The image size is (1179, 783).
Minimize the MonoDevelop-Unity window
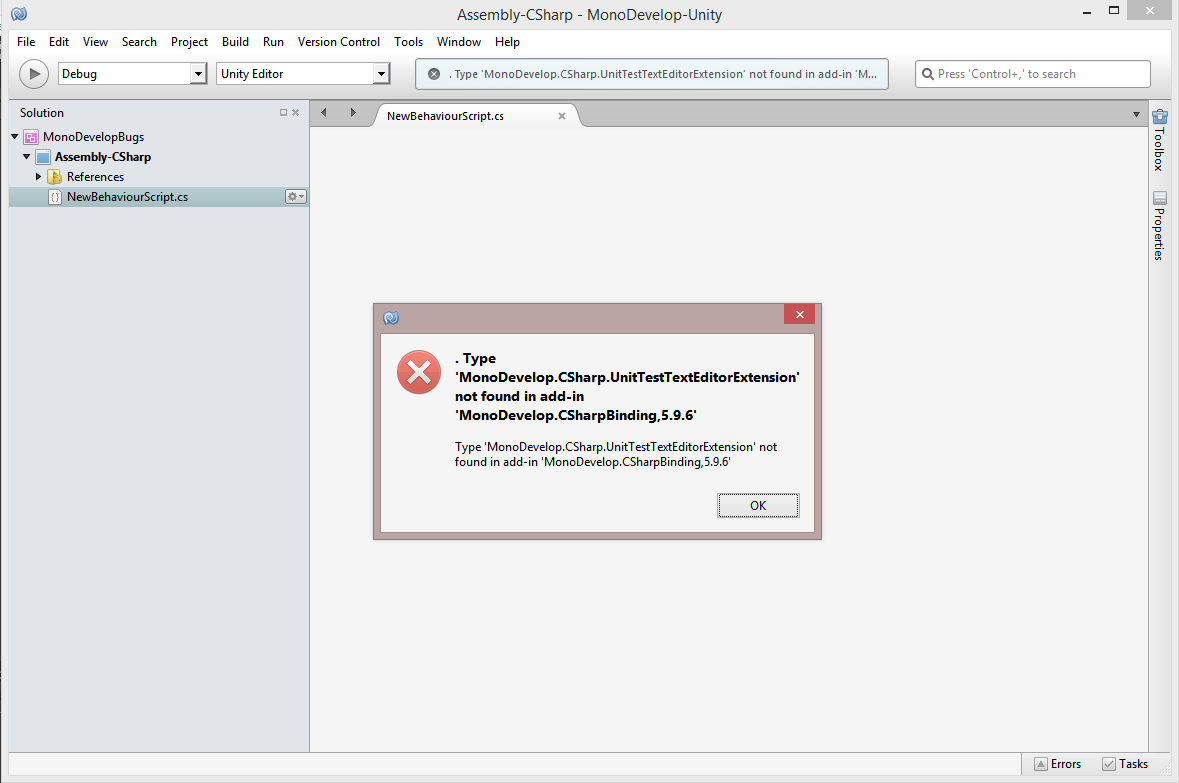tap(1087, 12)
